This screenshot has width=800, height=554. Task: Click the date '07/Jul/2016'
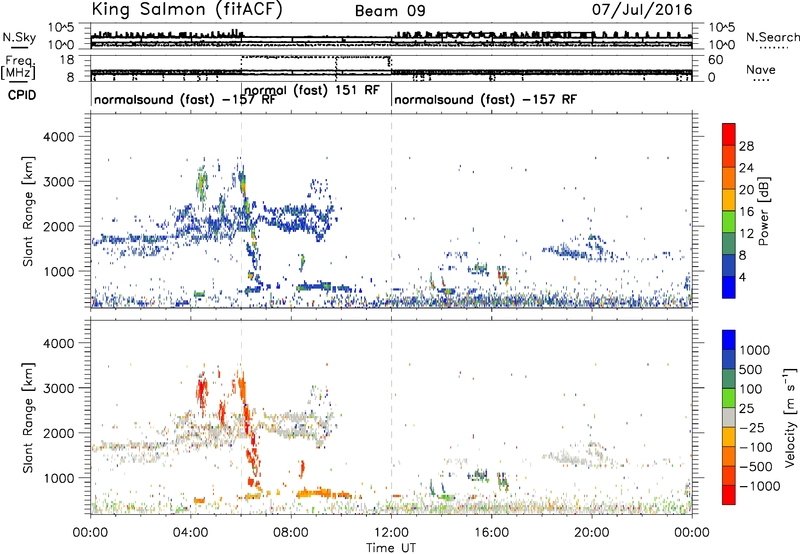click(642, 9)
